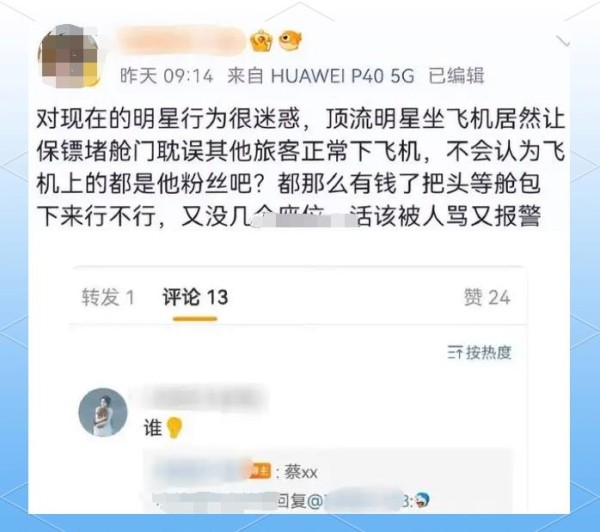Click the orange pufferfish badge icon
The width and height of the screenshot is (600, 532).
click(x=290, y=40)
